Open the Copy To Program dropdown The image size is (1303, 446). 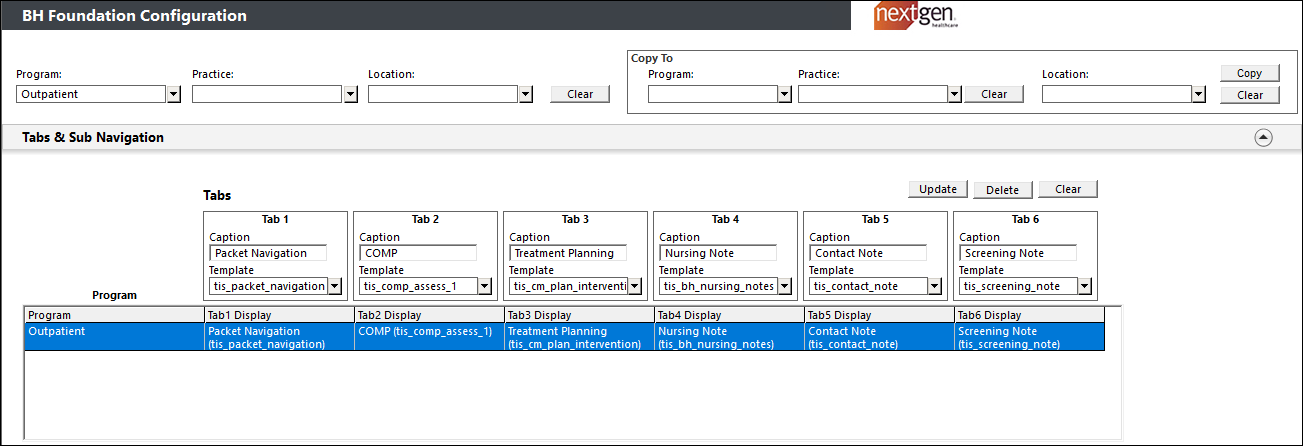tap(785, 94)
